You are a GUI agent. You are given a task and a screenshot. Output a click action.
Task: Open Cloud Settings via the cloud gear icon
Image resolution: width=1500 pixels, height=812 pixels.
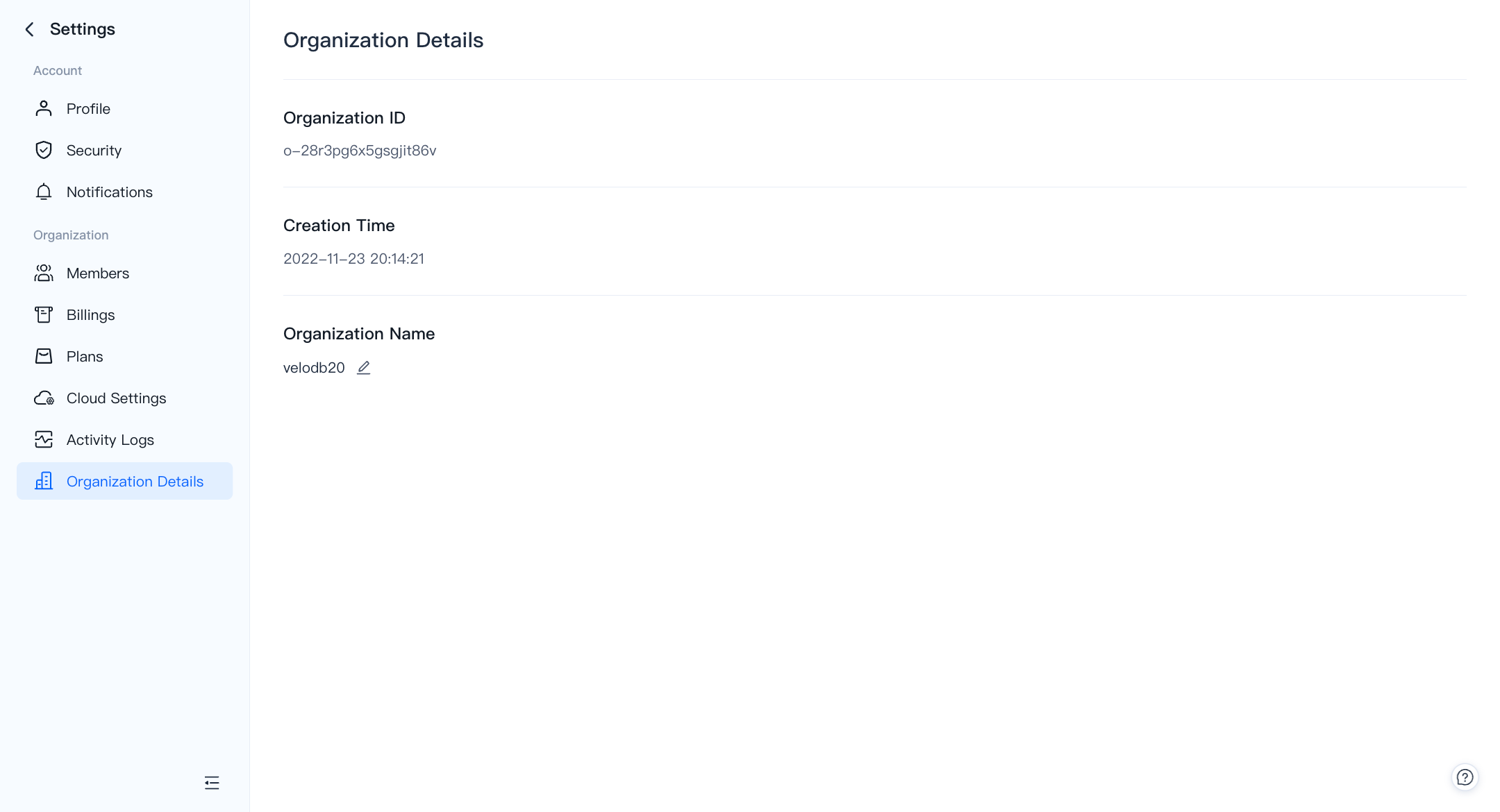coord(43,398)
